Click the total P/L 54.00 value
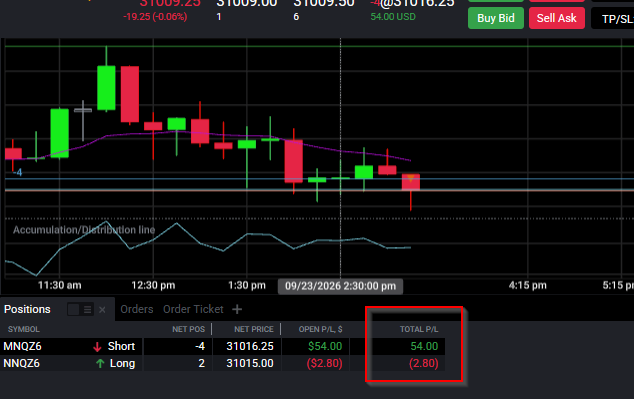This screenshot has height=399, width=634. point(424,346)
